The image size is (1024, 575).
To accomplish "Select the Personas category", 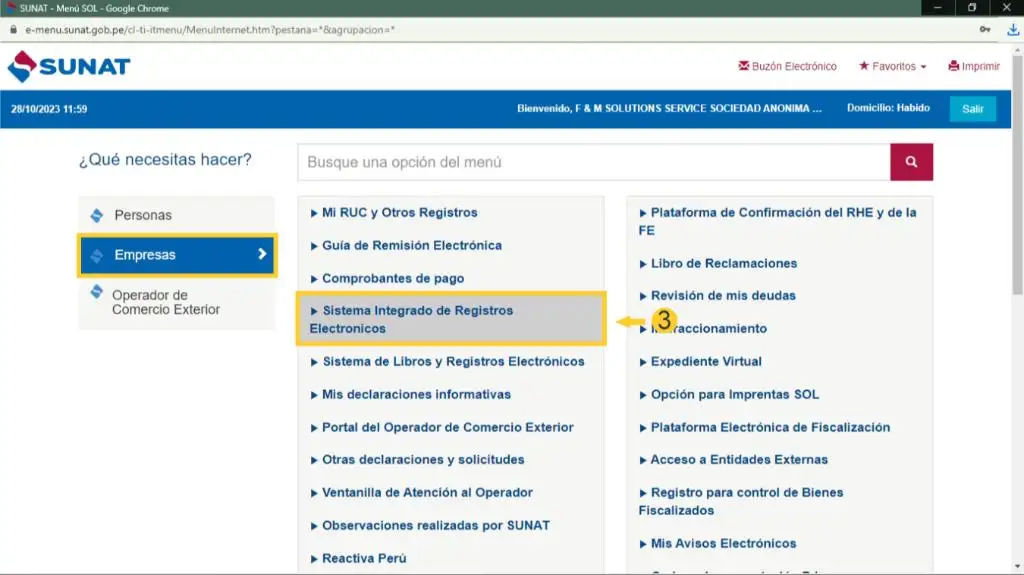I will point(142,215).
